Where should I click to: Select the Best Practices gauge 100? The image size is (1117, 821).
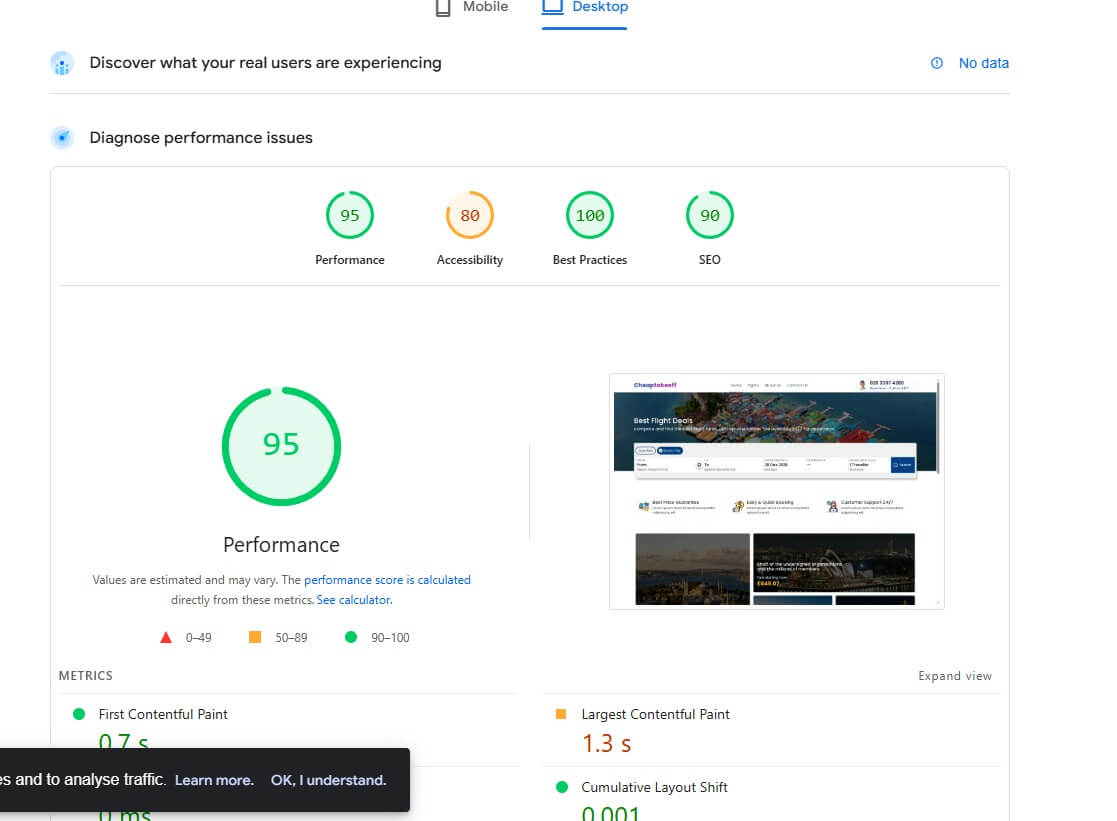[590, 216]
